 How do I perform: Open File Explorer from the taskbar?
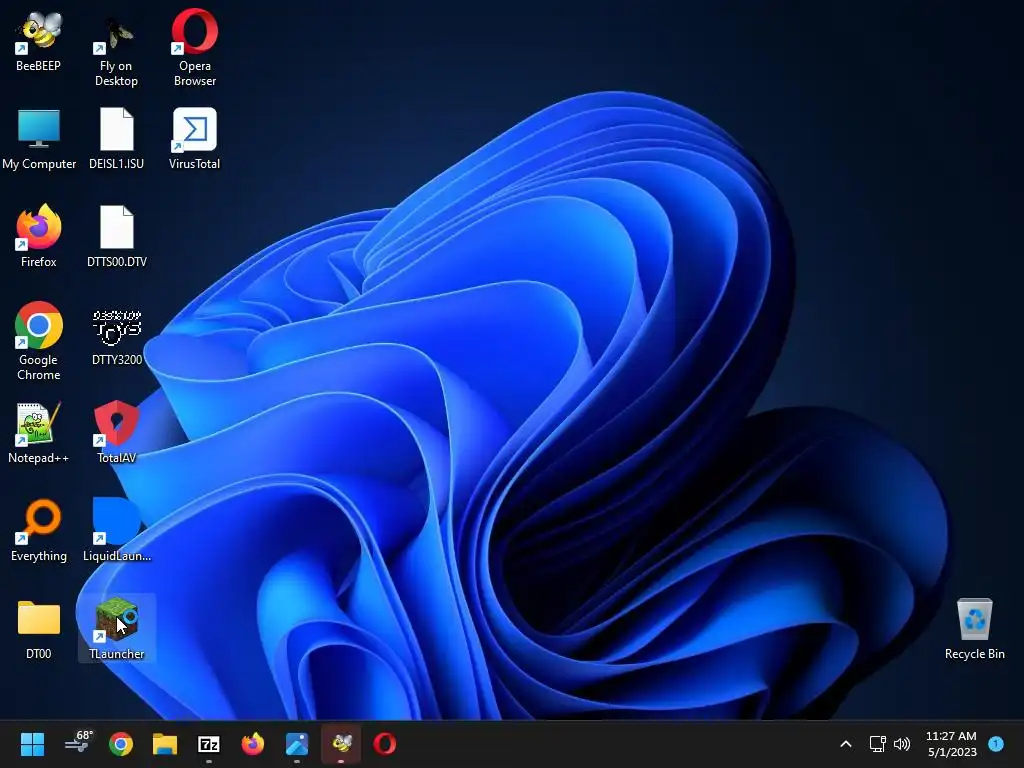point(165,744)
